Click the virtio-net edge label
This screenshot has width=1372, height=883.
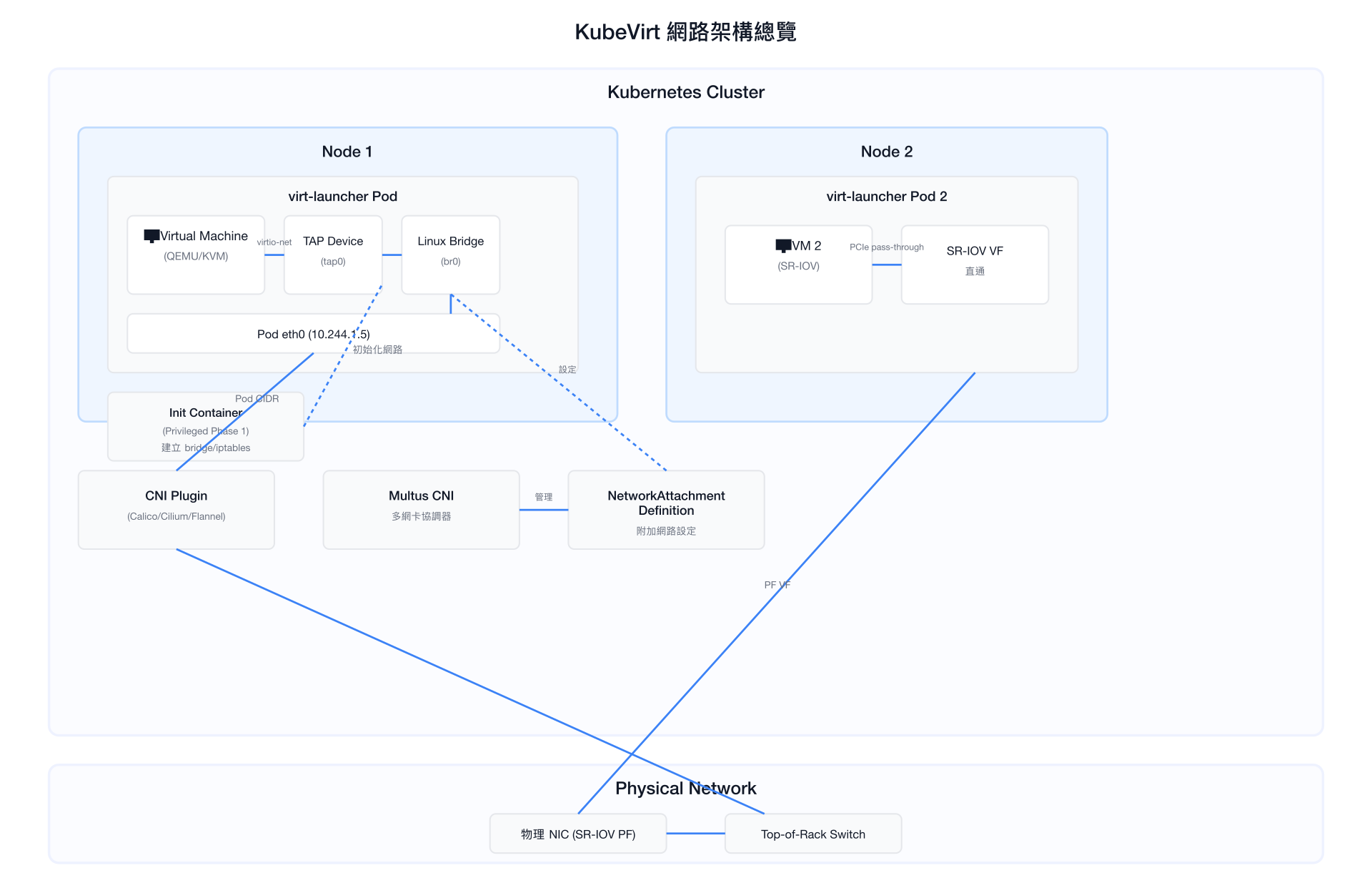(274, 242)
